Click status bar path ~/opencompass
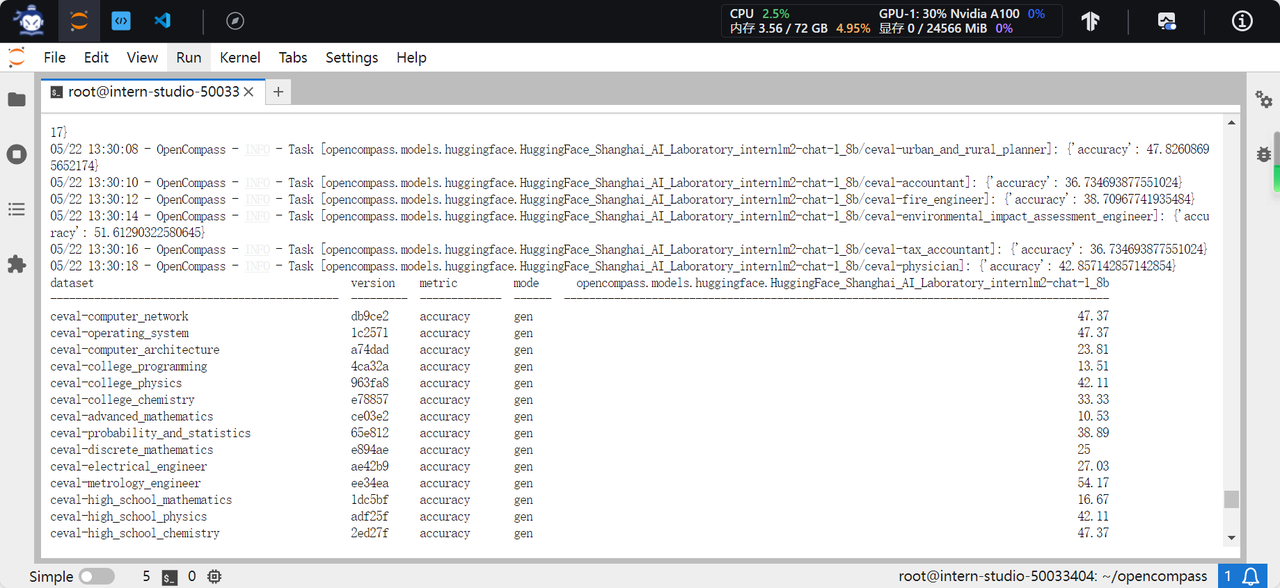 point(1156,577)
